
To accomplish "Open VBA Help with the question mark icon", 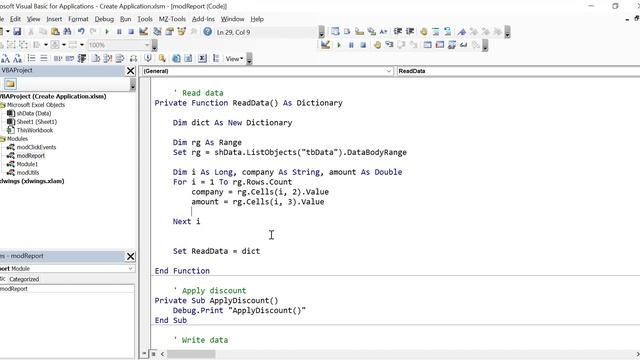I will pyautogui.click(x=207, y=32).
